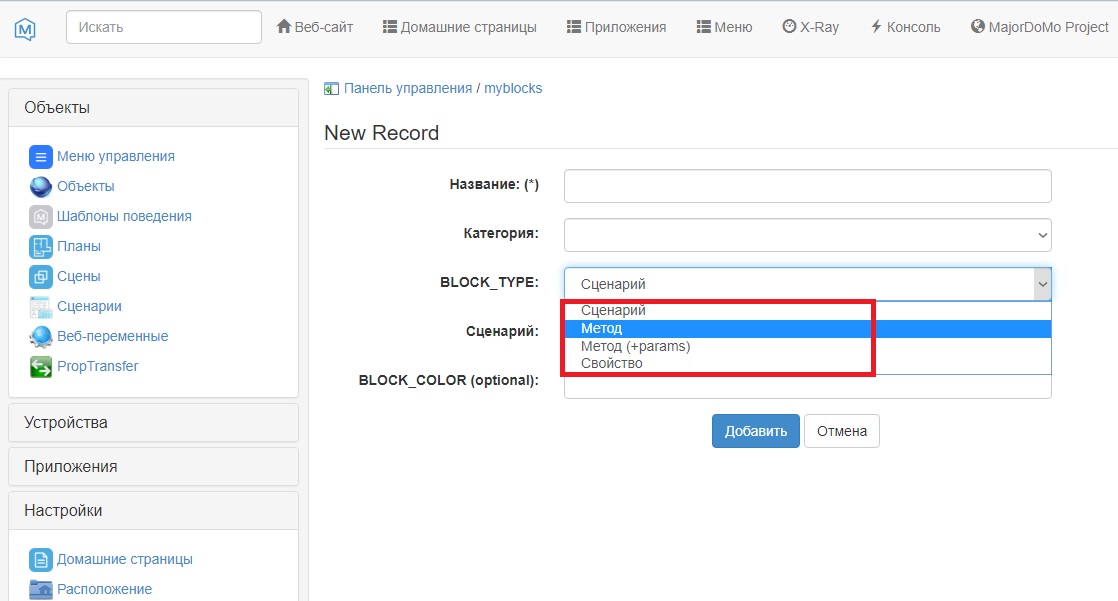
Task: Select Метод (+params) option in list
Action: point(635,346)
